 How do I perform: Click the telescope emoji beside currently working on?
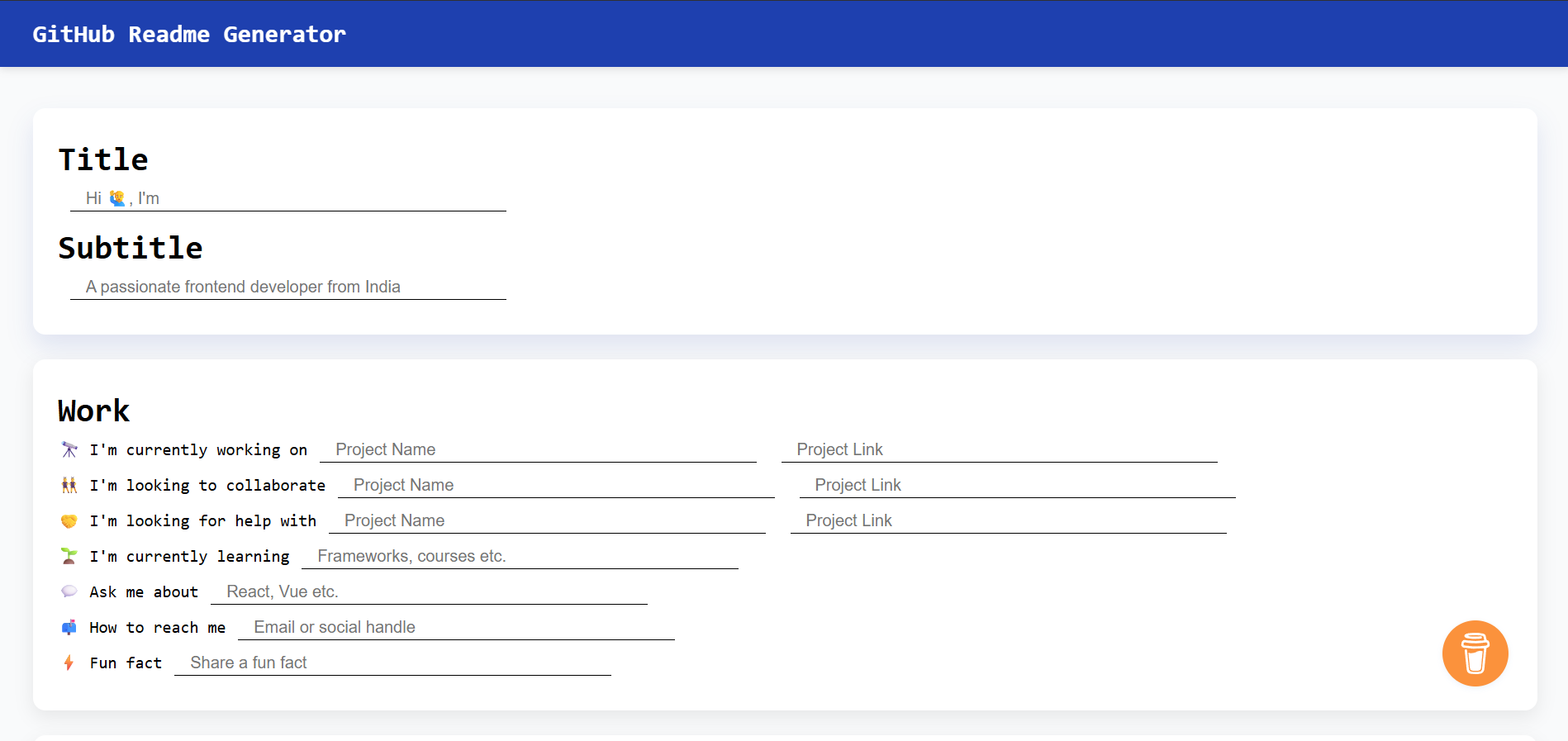pyautogui.click(x=69, y=449)
